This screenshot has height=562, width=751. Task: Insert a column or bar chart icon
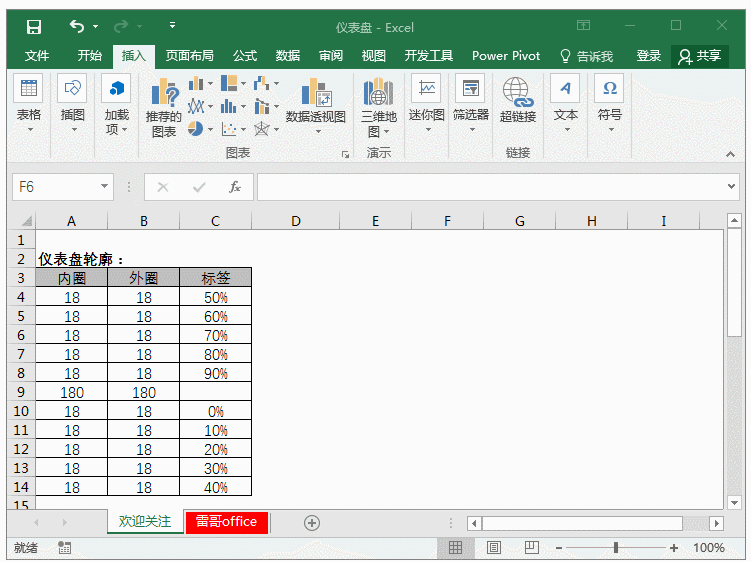[x=196, y=84]
